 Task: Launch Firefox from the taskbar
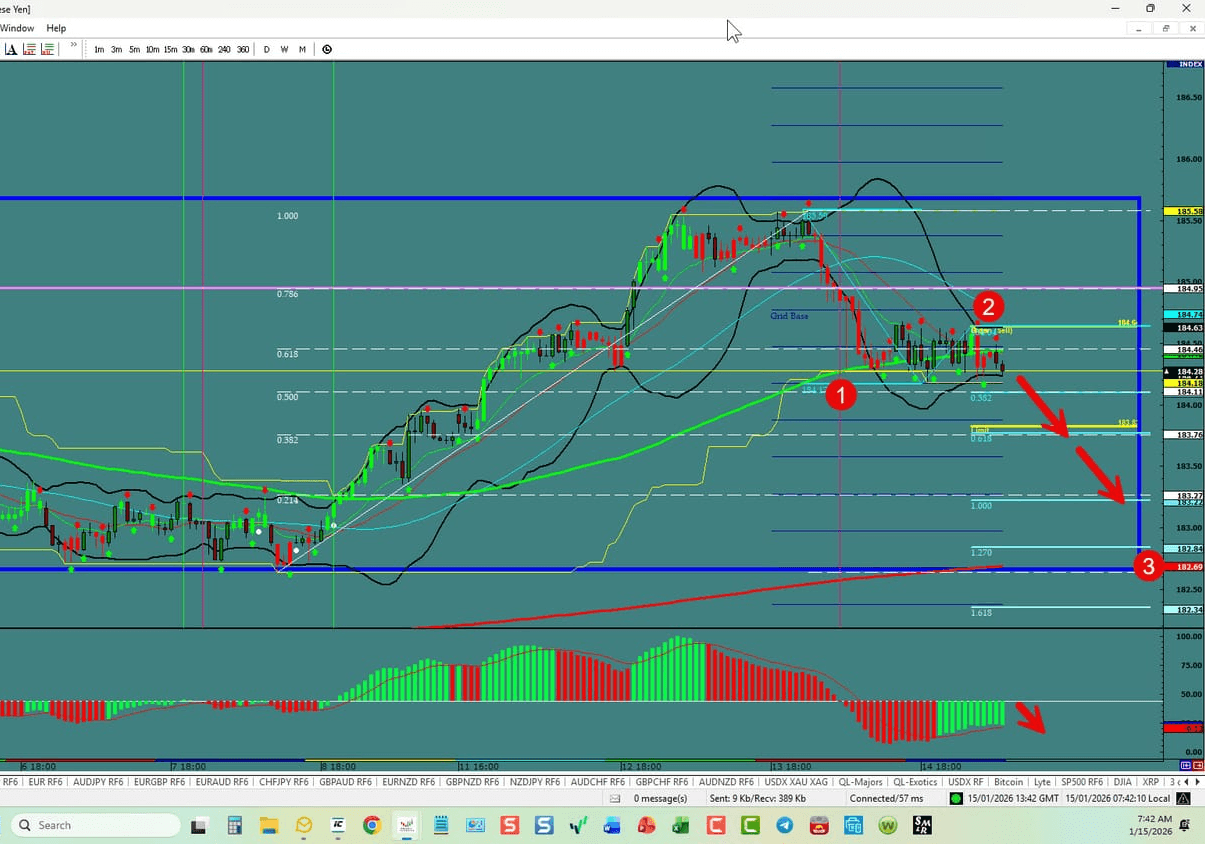645,825
